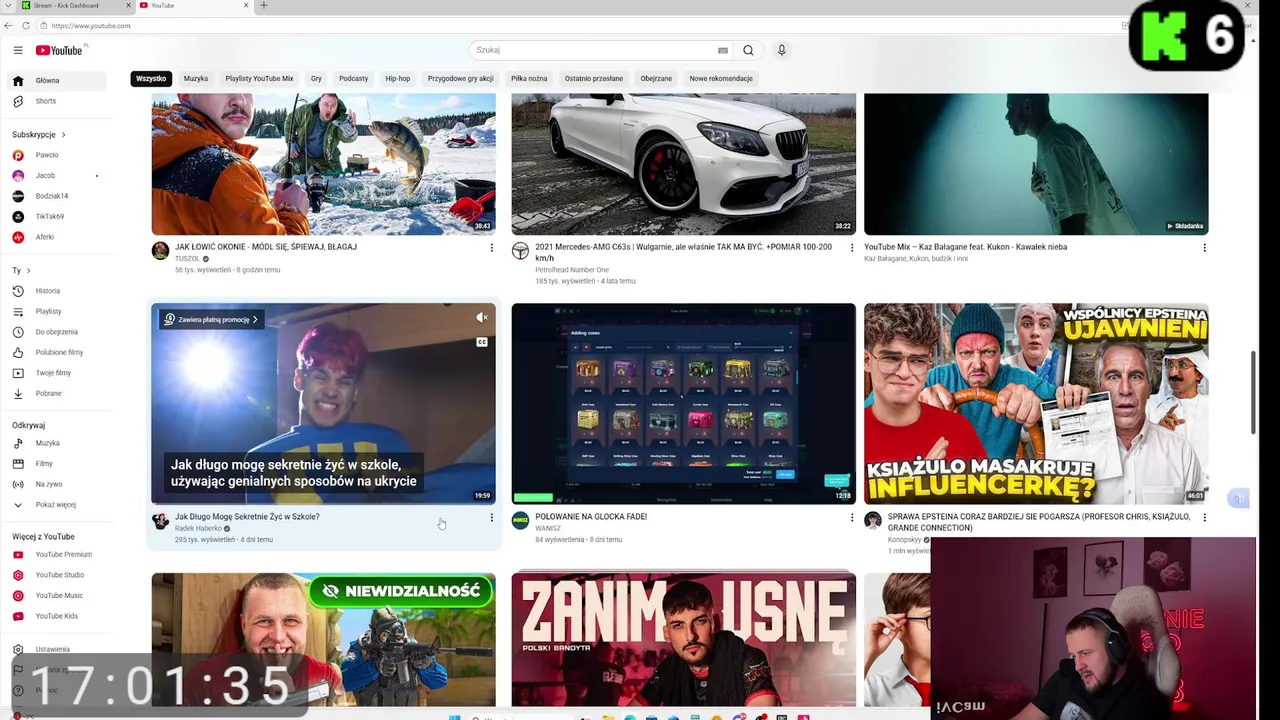Click the Konopskyy channel avatar

tap(873, 521)
